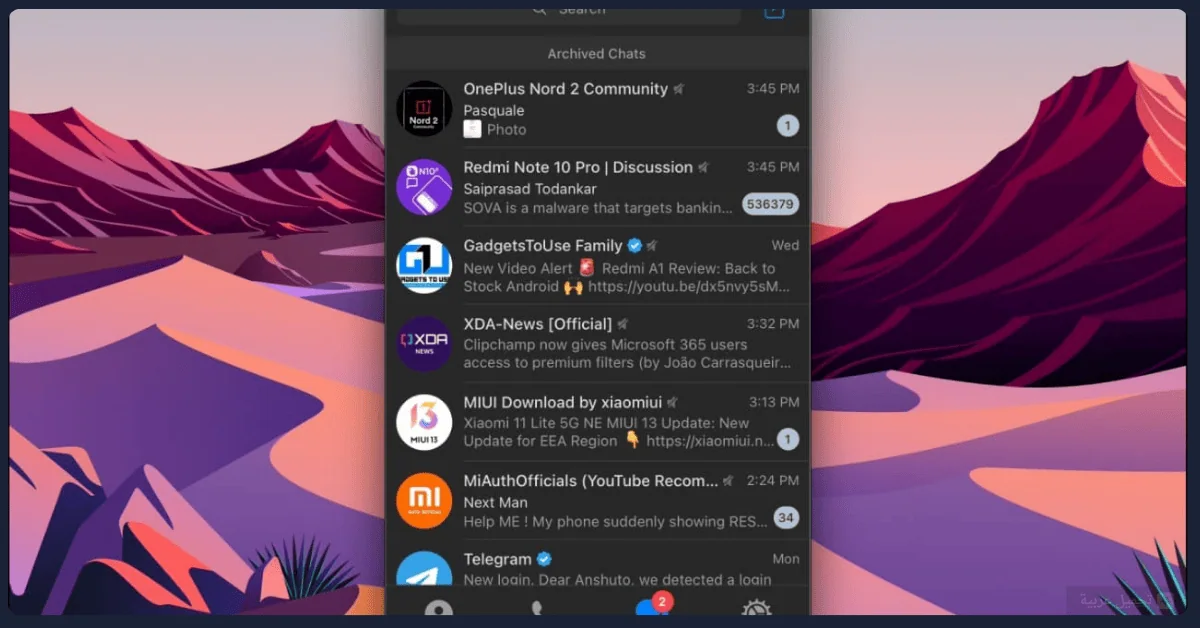Click red 2 badge on Chats tab
The width and height of the screenshot is (1200, 628).
[x=662, y=601]
